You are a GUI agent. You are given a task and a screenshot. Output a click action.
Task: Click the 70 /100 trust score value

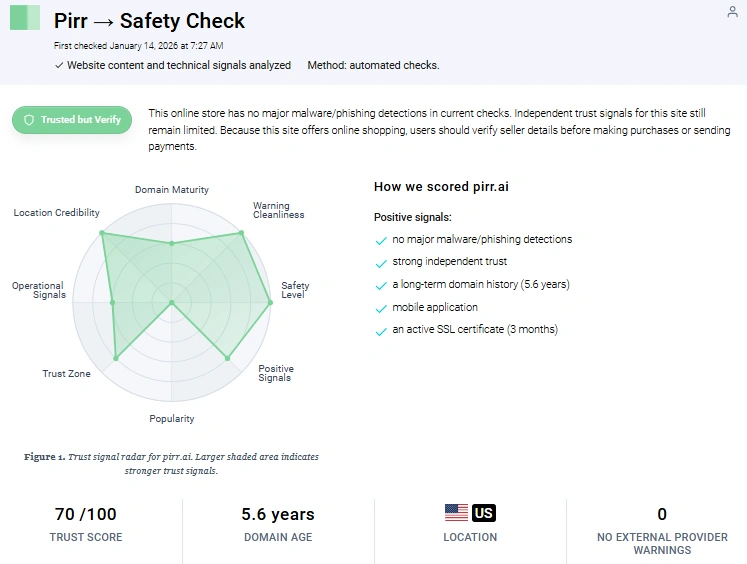click(86, 514)
